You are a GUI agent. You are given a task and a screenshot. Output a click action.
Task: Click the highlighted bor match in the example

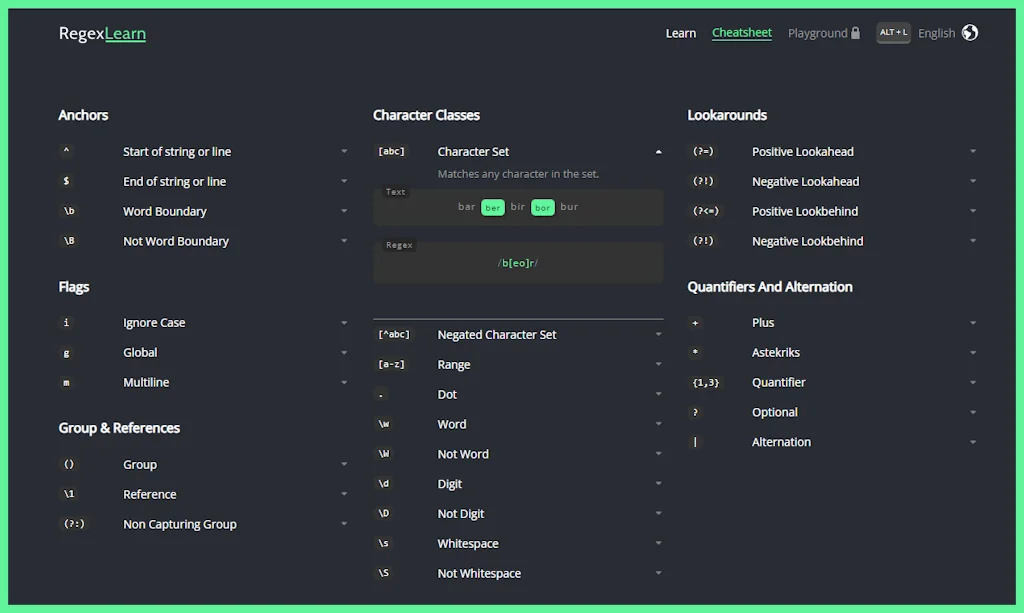pyautogui.click(x=542, y=207)
